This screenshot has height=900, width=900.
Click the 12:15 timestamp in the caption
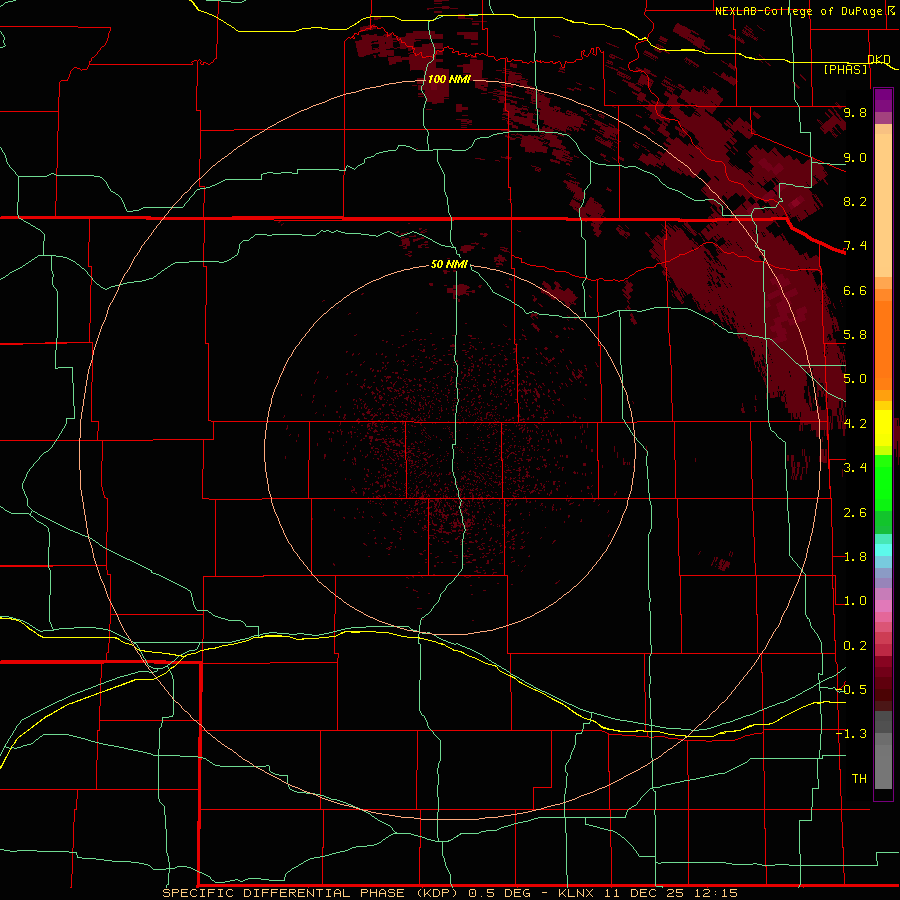point(715,893)
